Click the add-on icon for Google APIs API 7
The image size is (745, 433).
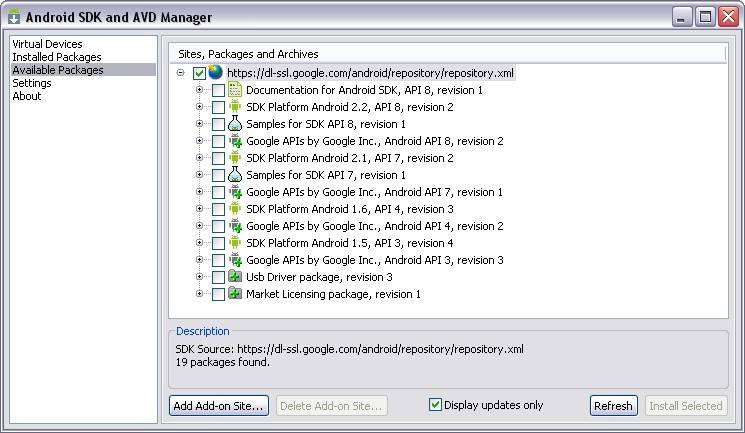pyautogui.click(x=235, y=192)
